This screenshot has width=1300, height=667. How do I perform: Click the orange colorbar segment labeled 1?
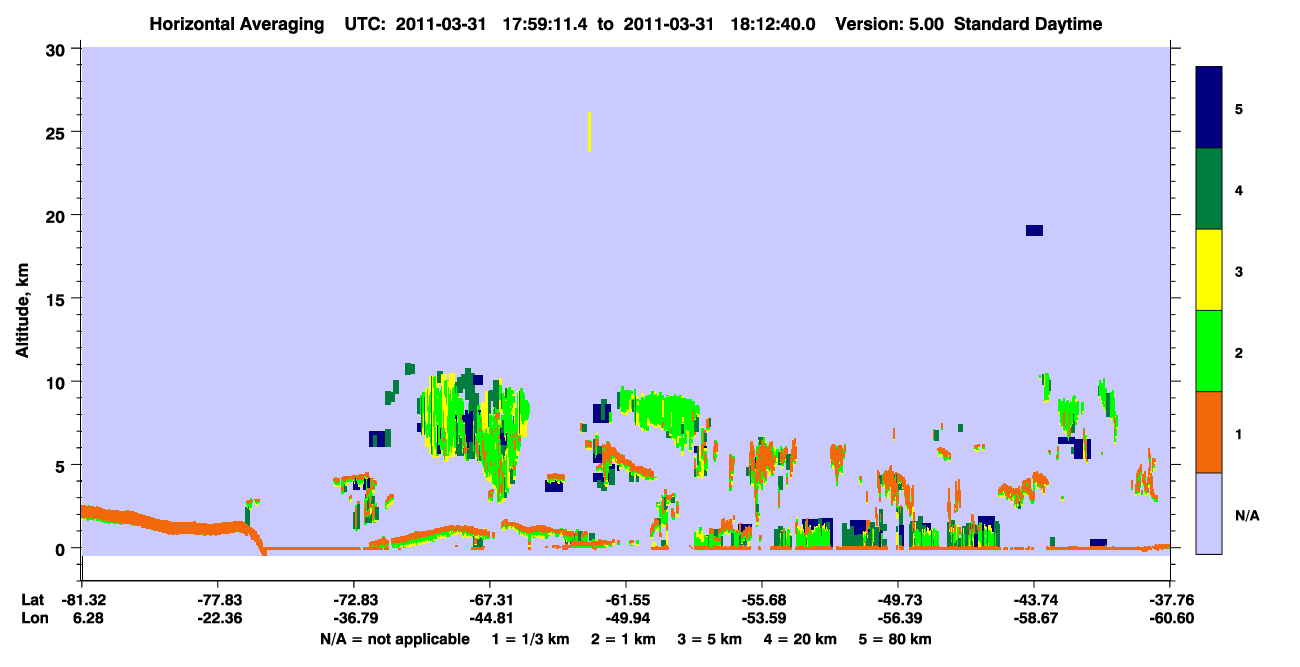point(1209,432)
